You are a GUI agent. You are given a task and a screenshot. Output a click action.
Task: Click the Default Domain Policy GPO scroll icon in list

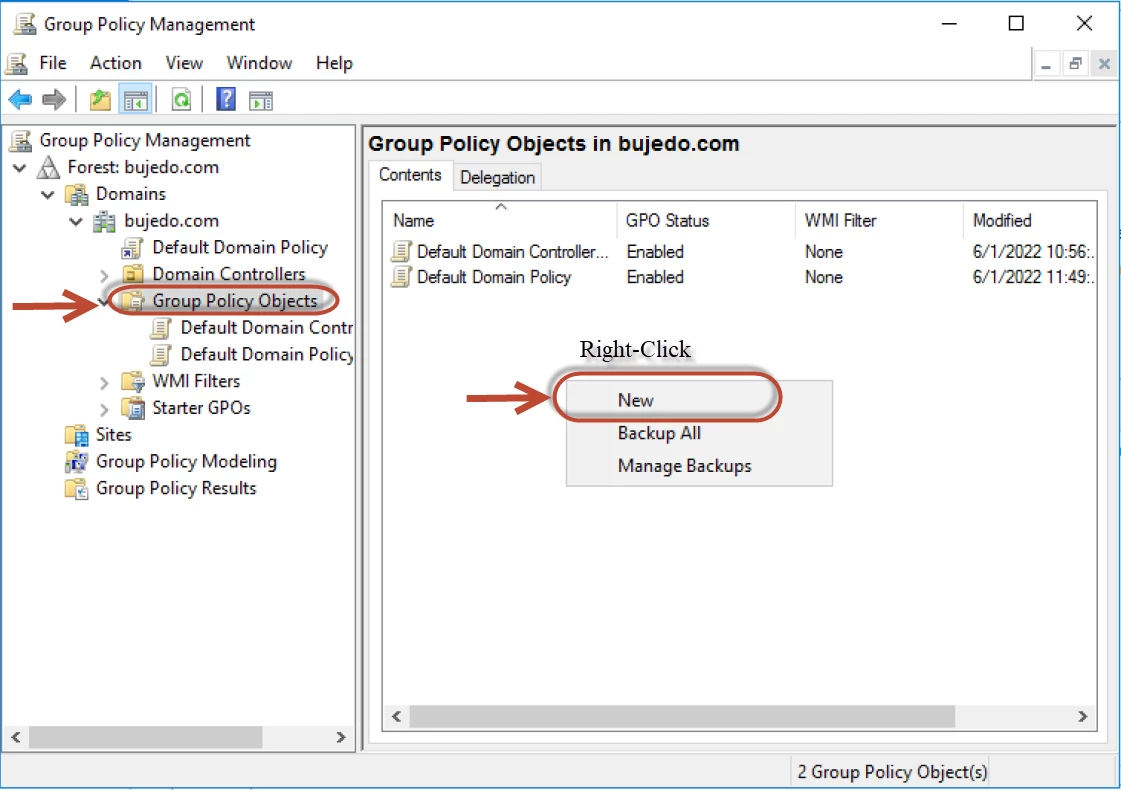[x=402, y=277]
